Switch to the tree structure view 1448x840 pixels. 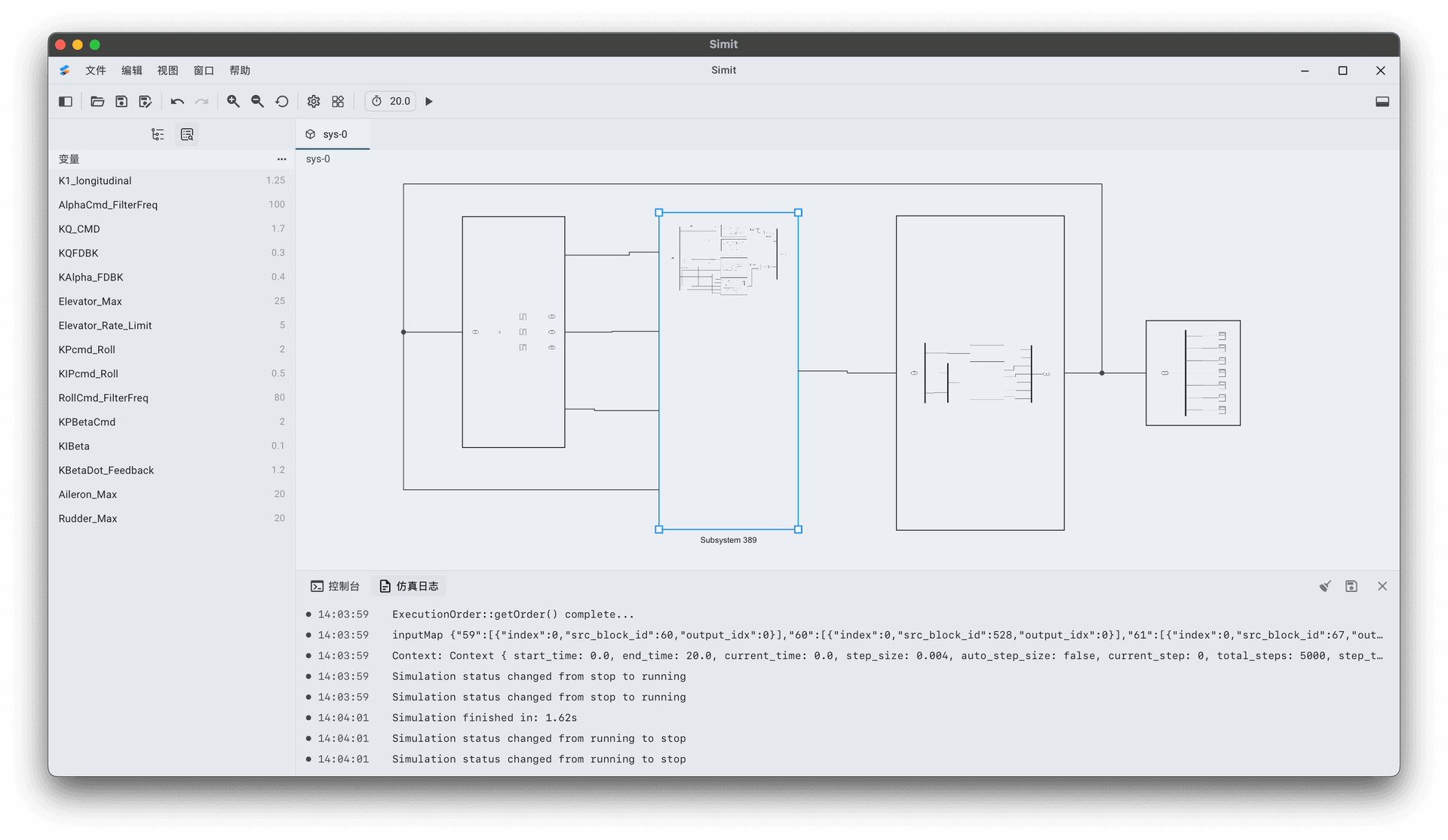(x=158, y=134)
